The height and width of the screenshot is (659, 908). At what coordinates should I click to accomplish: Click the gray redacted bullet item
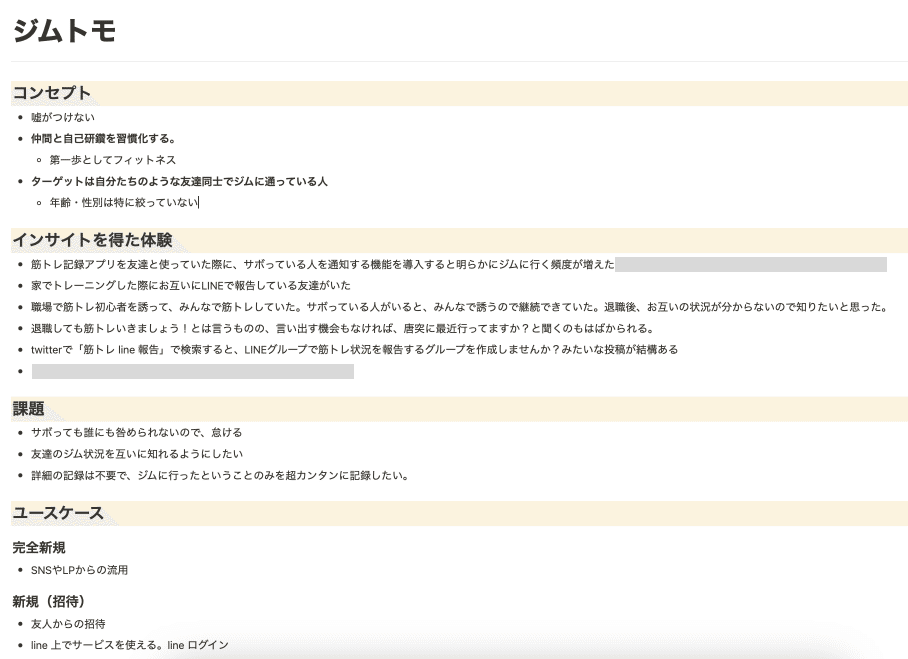click(x=193, y=371)
